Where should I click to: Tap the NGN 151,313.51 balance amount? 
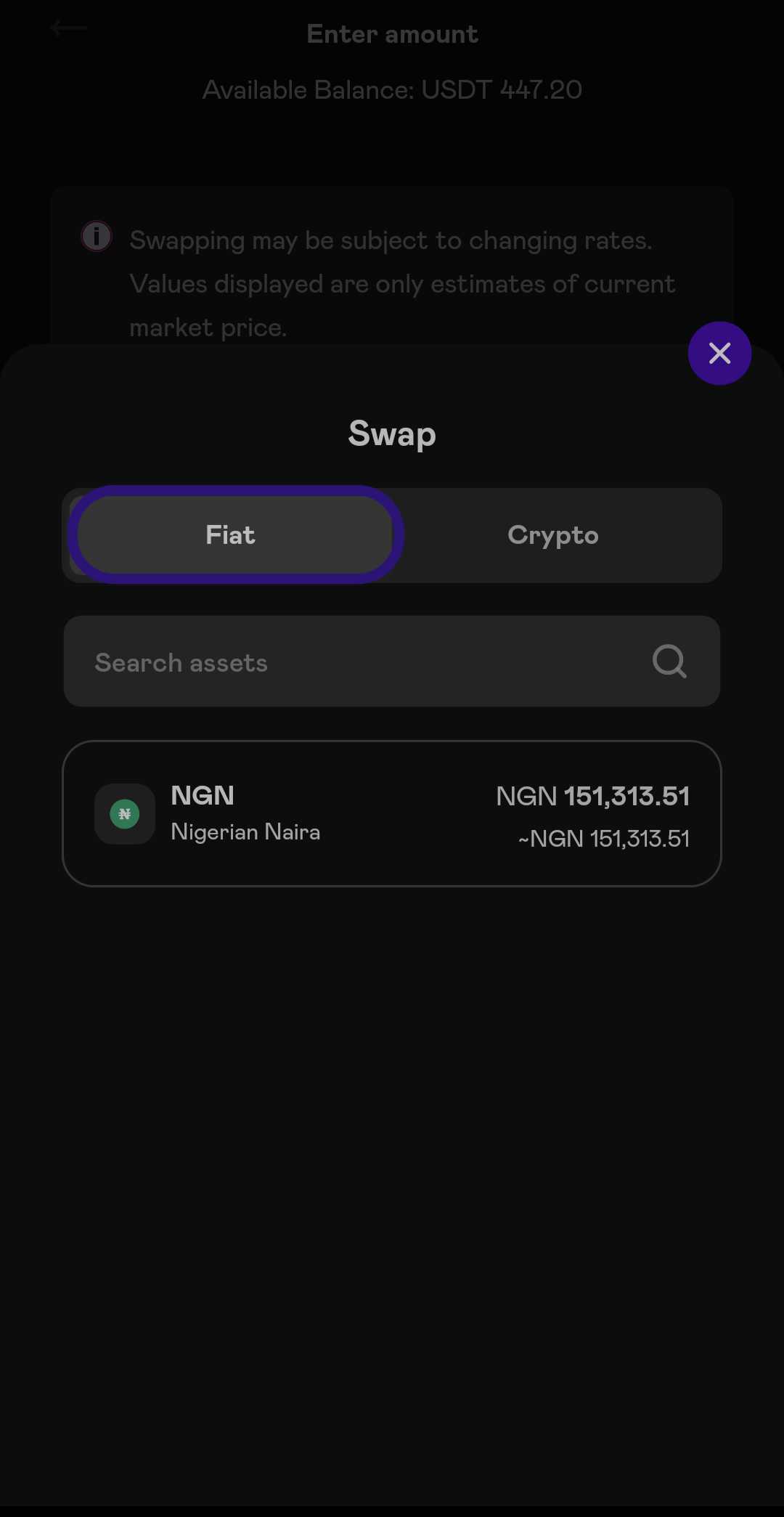point(593,797)
